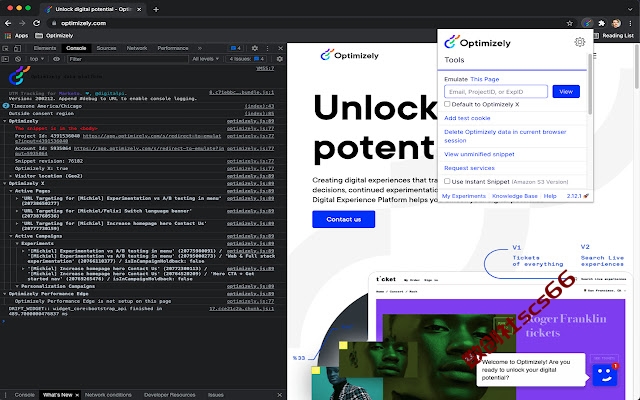
Task: Focus the console Filter field
Action: [x=127, y=59]
